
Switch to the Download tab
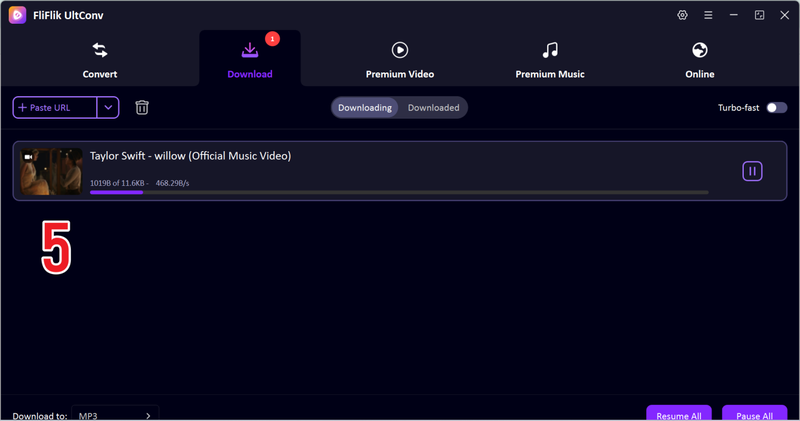[x=249, y=59]
